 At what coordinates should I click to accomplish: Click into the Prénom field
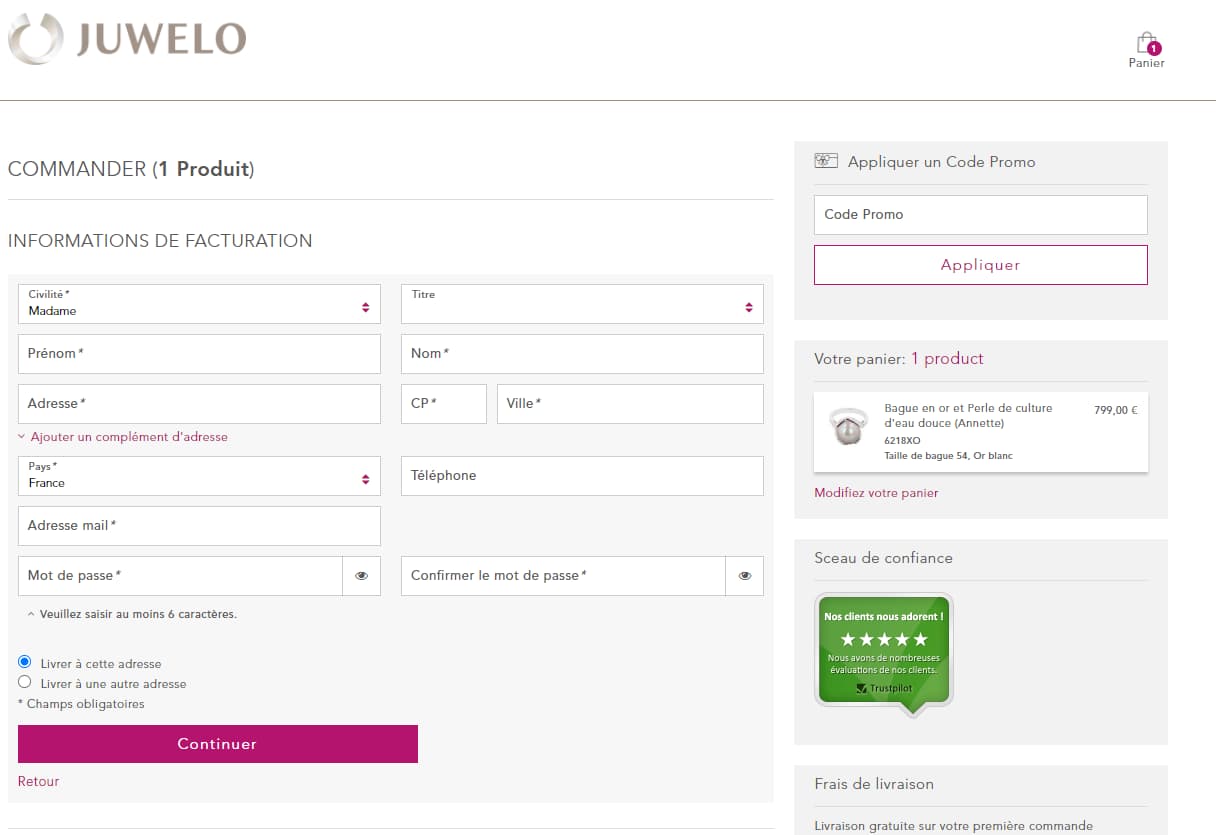pyautogui.click(x=199, y=354)
